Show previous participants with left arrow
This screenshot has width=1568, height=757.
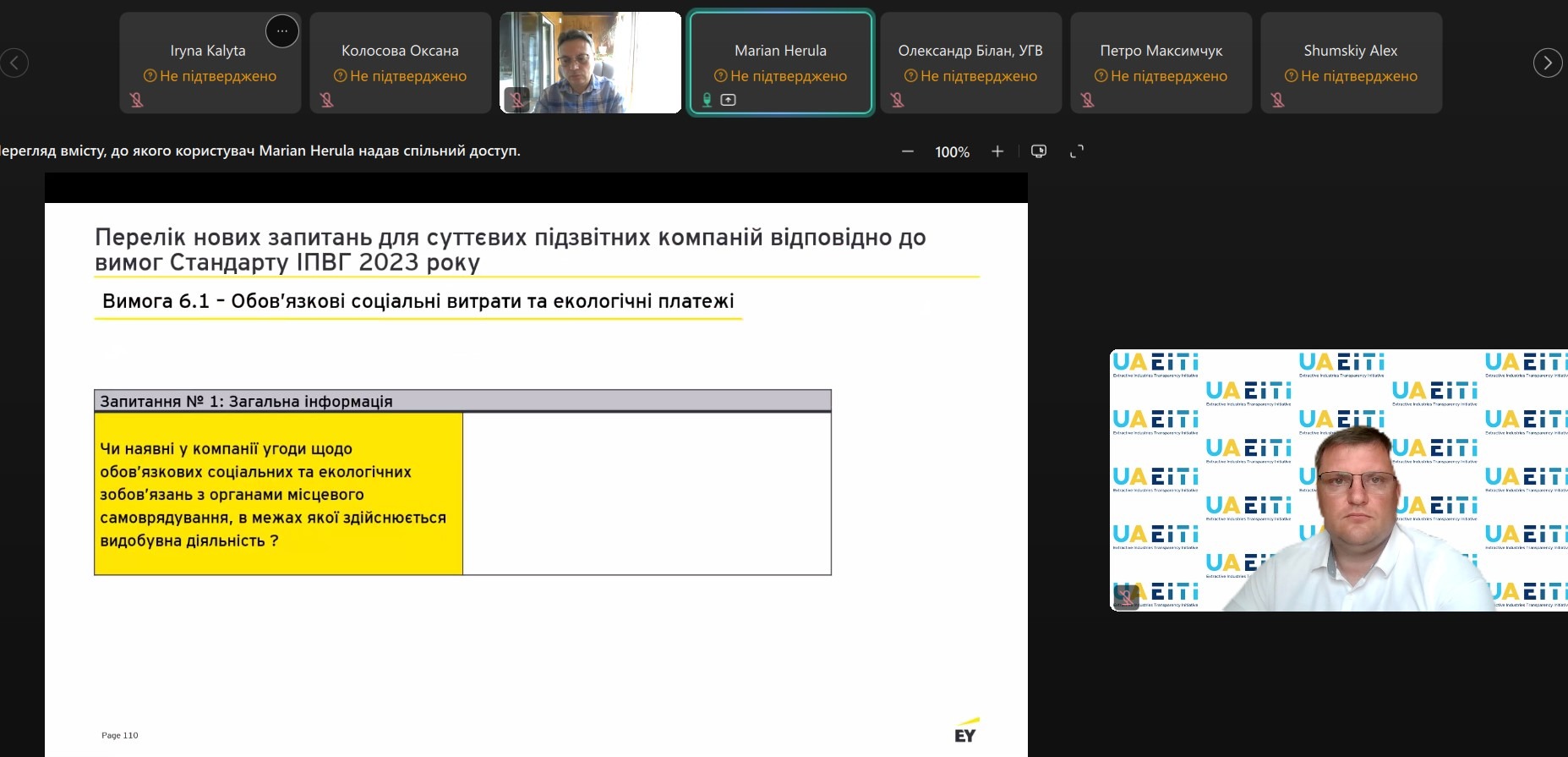[x=14, y=63]
